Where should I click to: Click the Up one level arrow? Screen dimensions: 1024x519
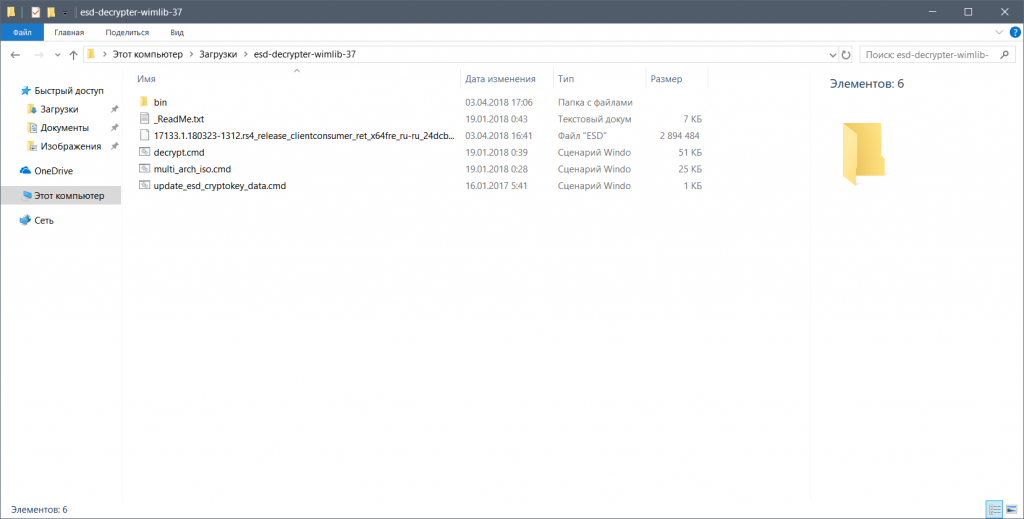click(73, 54)
